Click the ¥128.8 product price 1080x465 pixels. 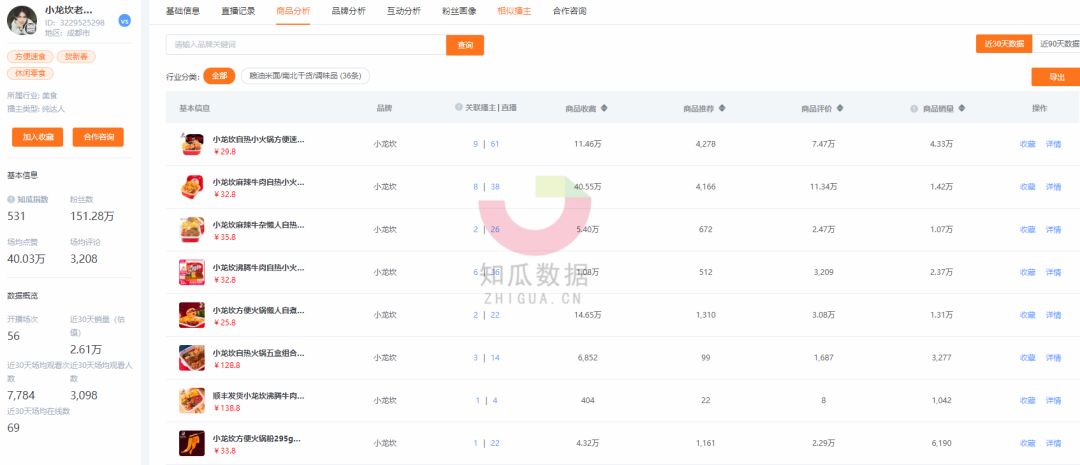[225, 365]
